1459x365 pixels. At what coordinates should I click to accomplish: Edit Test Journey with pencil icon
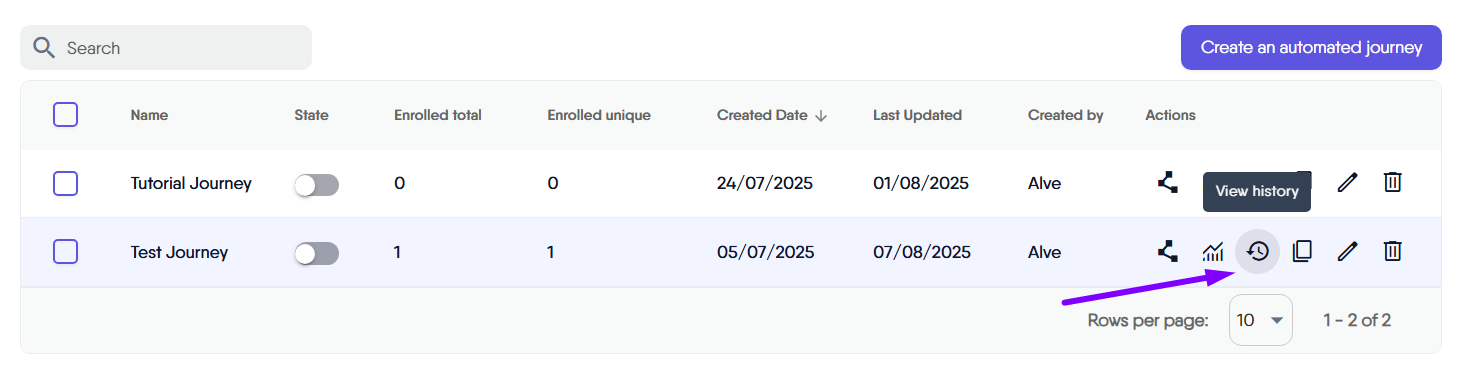(x=1347, y=252)
